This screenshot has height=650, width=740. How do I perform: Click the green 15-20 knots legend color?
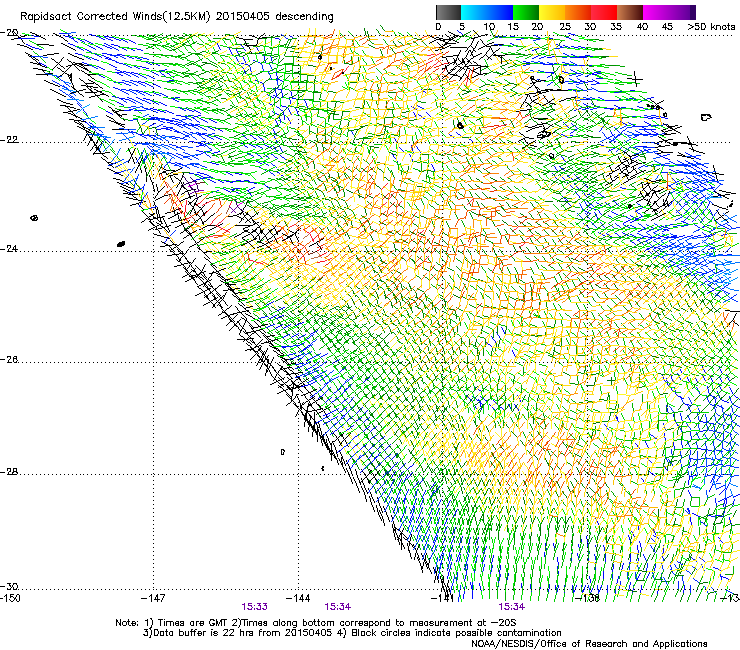(526, 12)
